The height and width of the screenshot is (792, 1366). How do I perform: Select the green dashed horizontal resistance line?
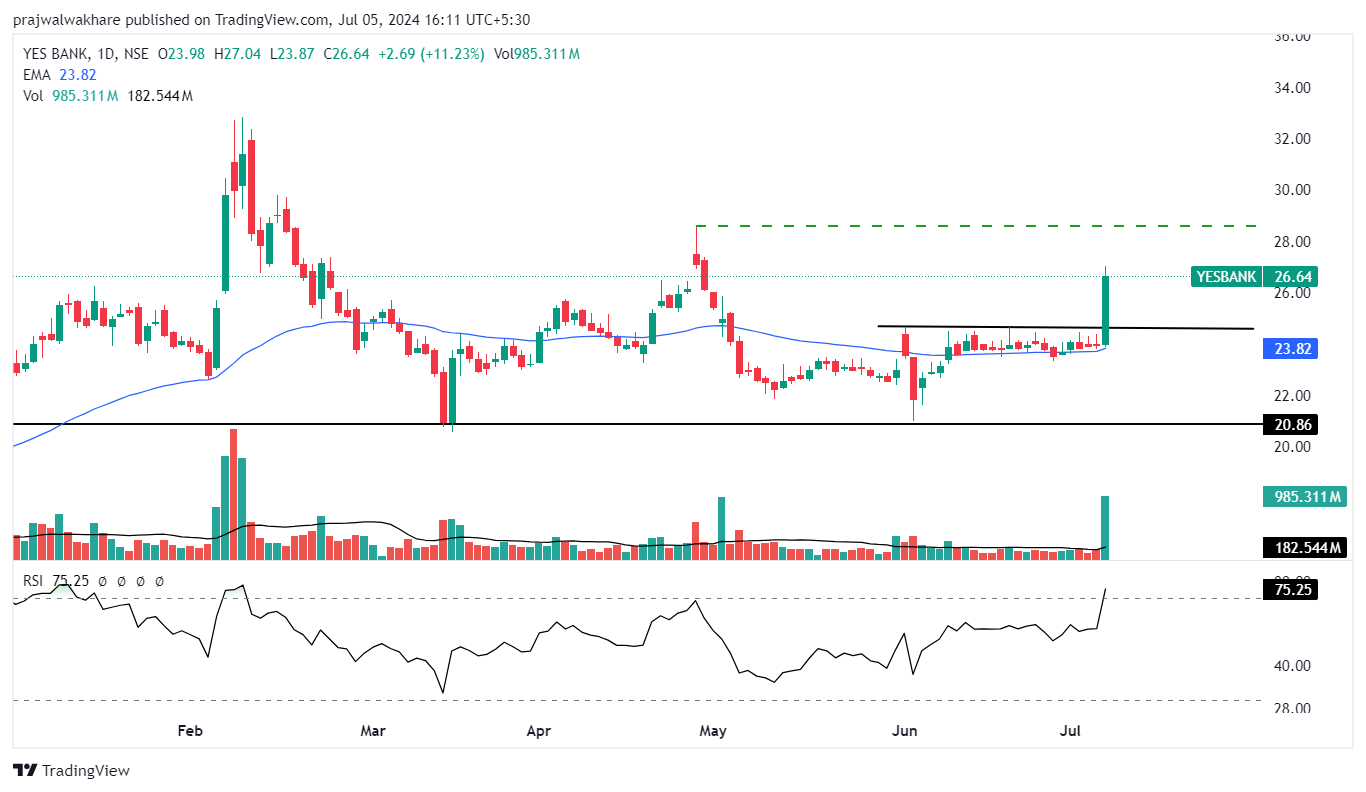pyautogui.click(x=950, y=226)
